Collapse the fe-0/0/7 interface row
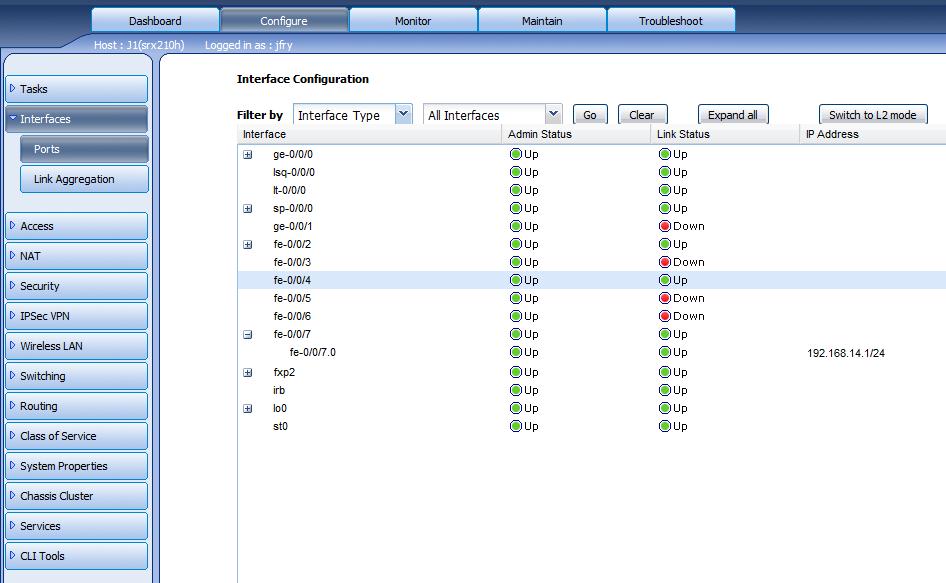Viewport: 946px width, 583px height. [x=247, y=334]
